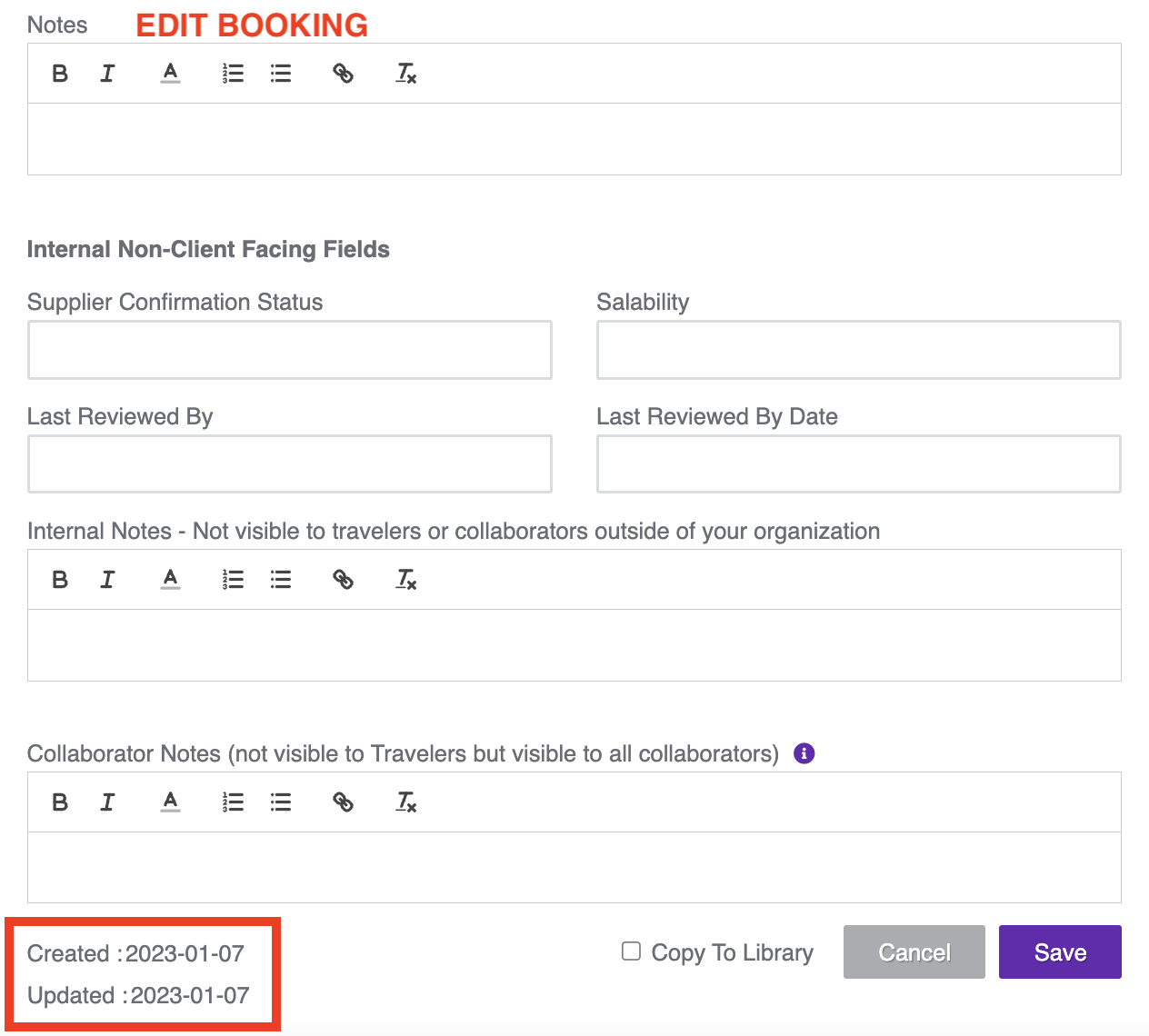1149x1036 pixels.
Task: Insert numbered list in Collaborator Notes editor
Action: pos(233,802)
